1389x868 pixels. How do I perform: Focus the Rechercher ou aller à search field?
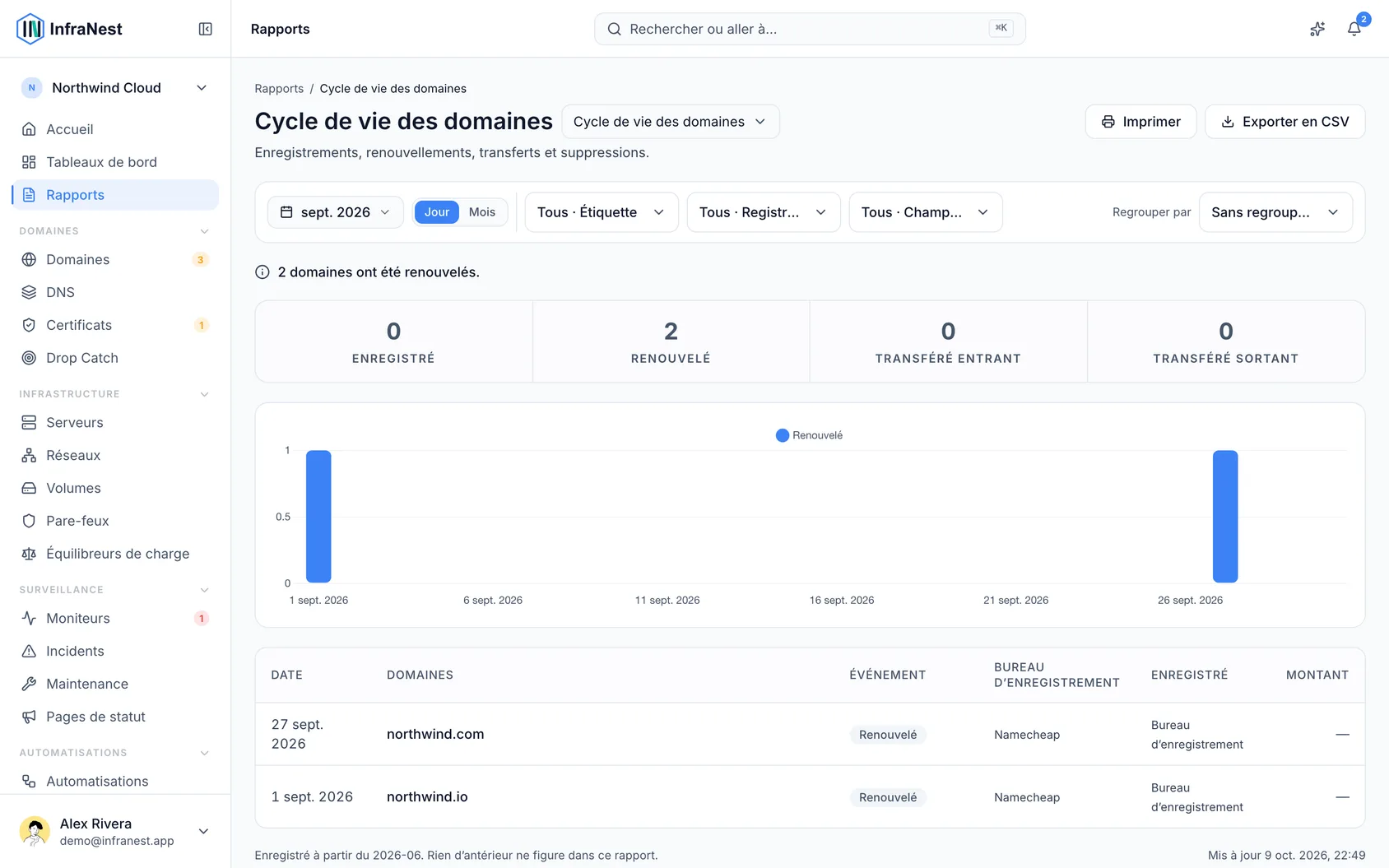pos(810,29)
